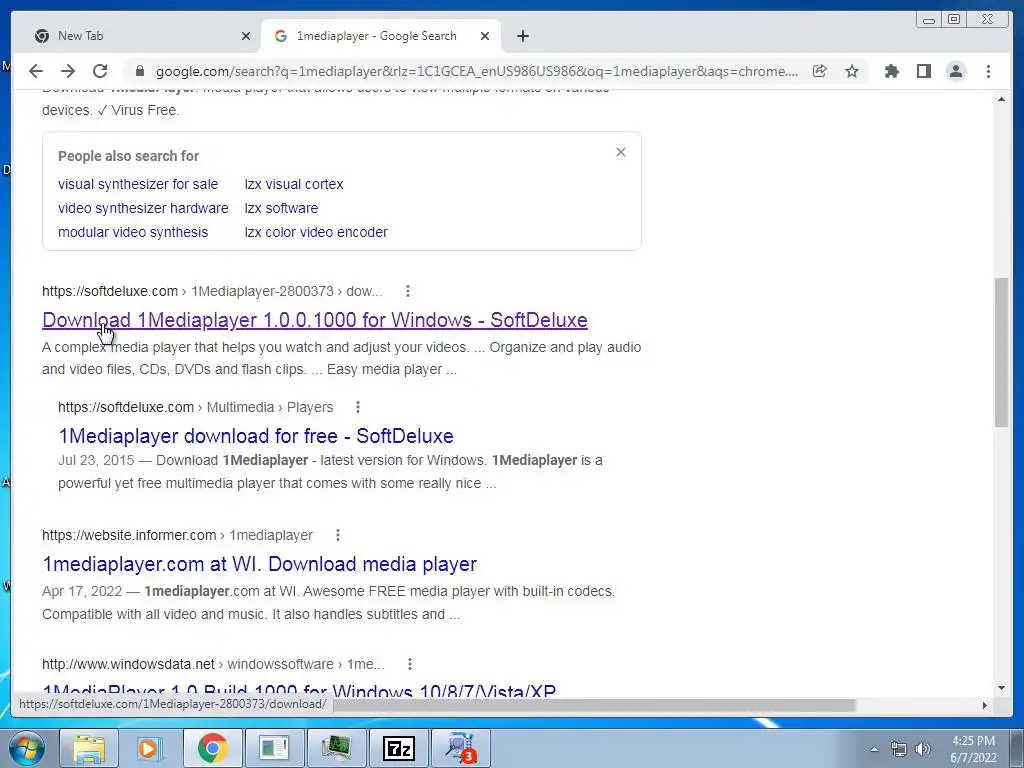Open the Chrome profile avatar menu

(x=955, y=71)
